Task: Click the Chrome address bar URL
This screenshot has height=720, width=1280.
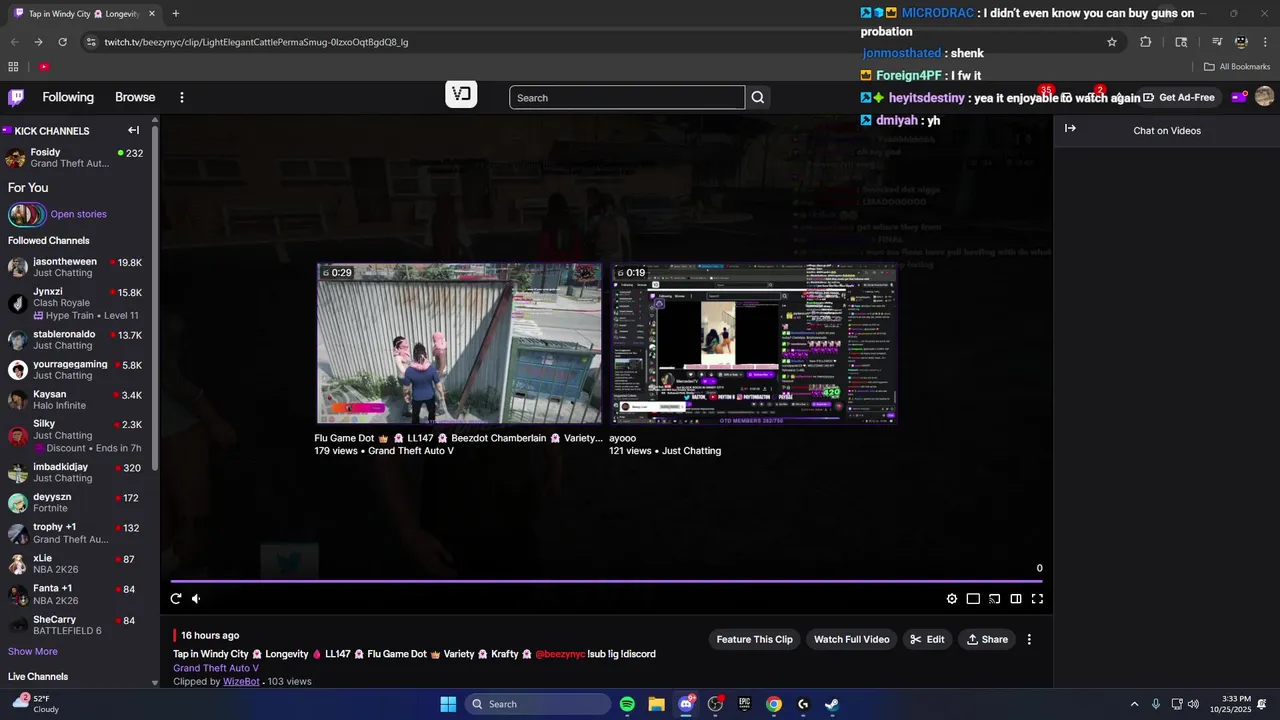Action: click(256, 42)
